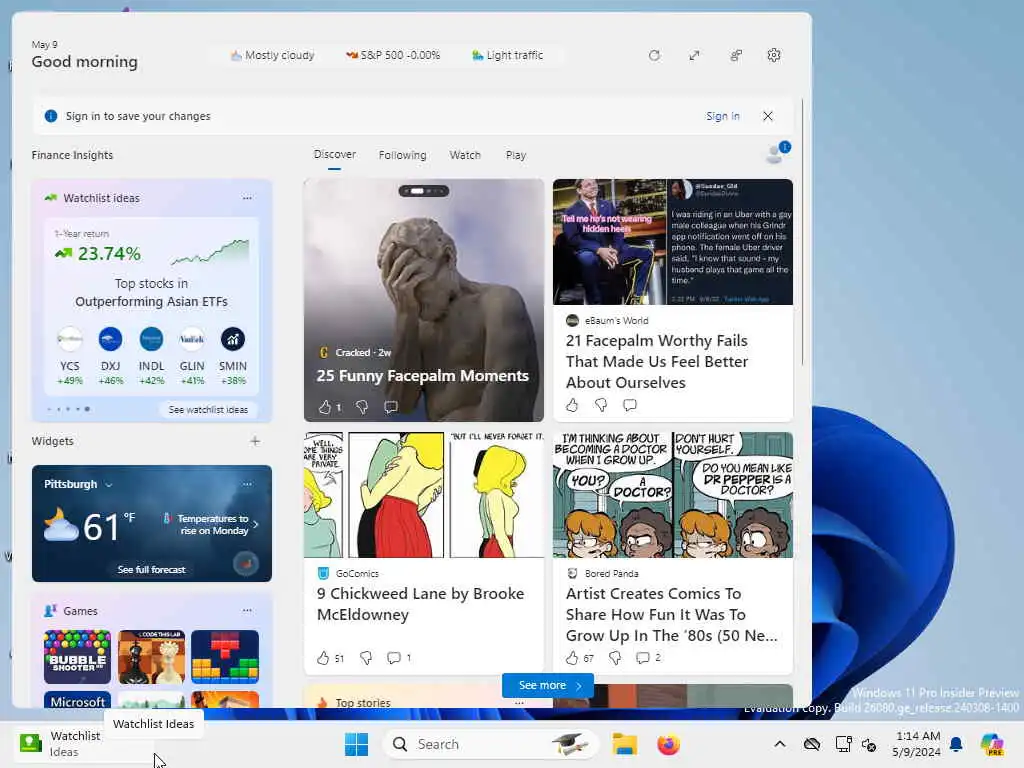
Task: Click the See more button
Action: pos(548,685)
